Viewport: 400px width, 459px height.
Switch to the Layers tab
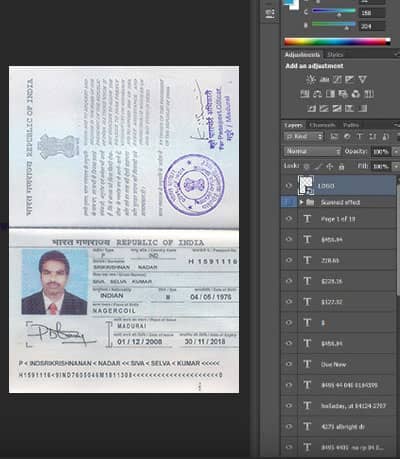click(x=293, y=125)
